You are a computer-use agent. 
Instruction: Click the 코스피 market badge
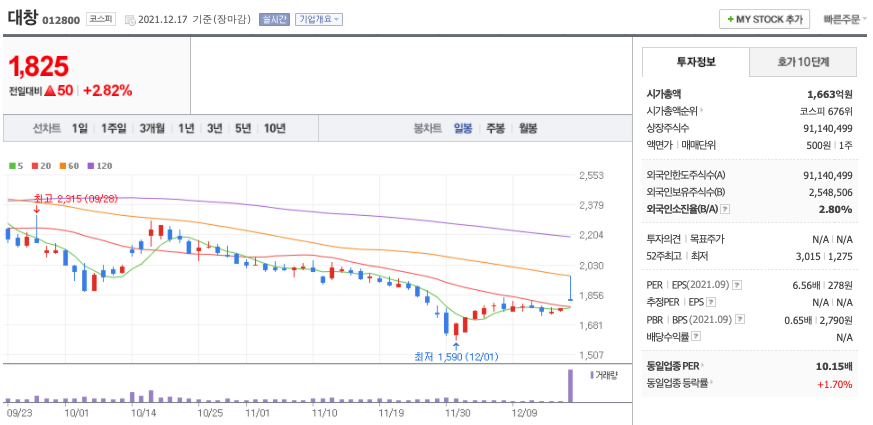(101, 19)
